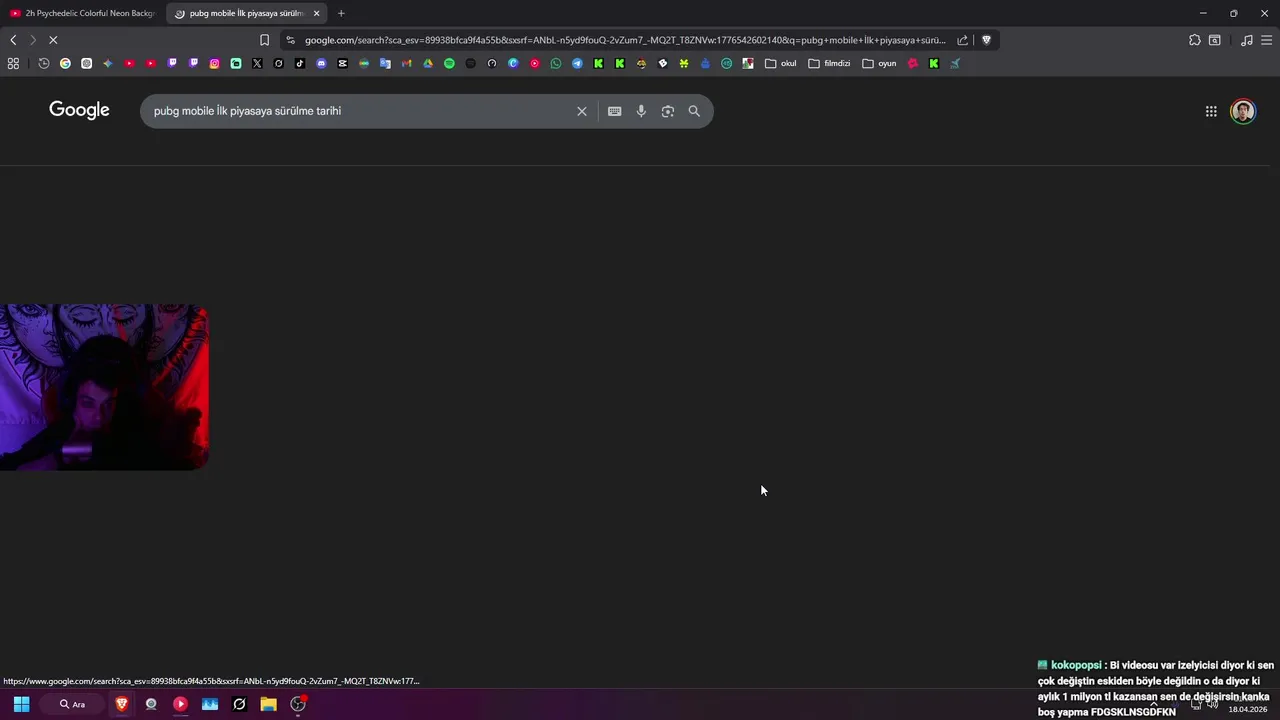Open the Discord bookmark
1280x720 pixels.
click(x=321, y=63)
